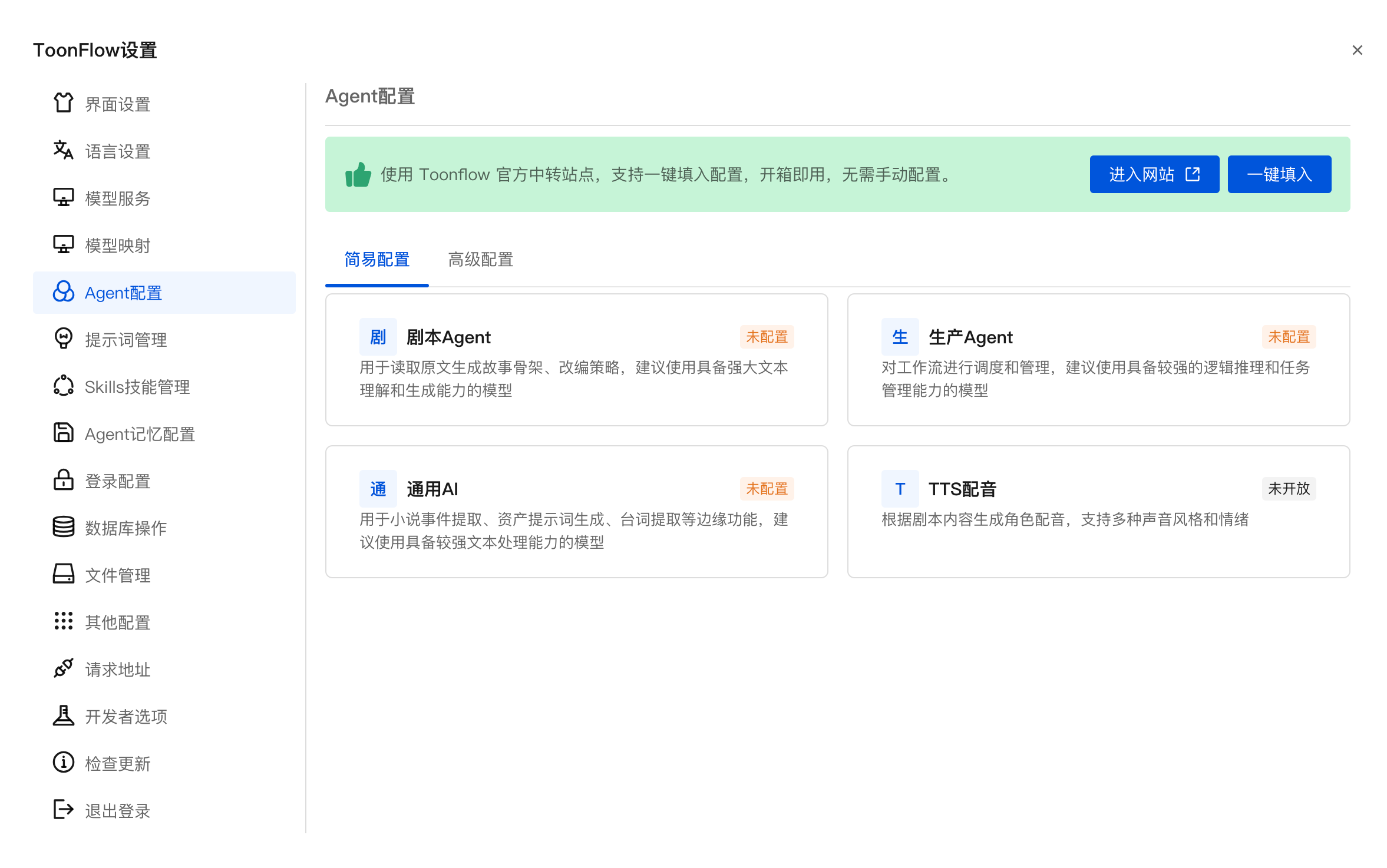Click the lightbulb icon for 提示词管理
1387x868 pixels.
(64, 339)
